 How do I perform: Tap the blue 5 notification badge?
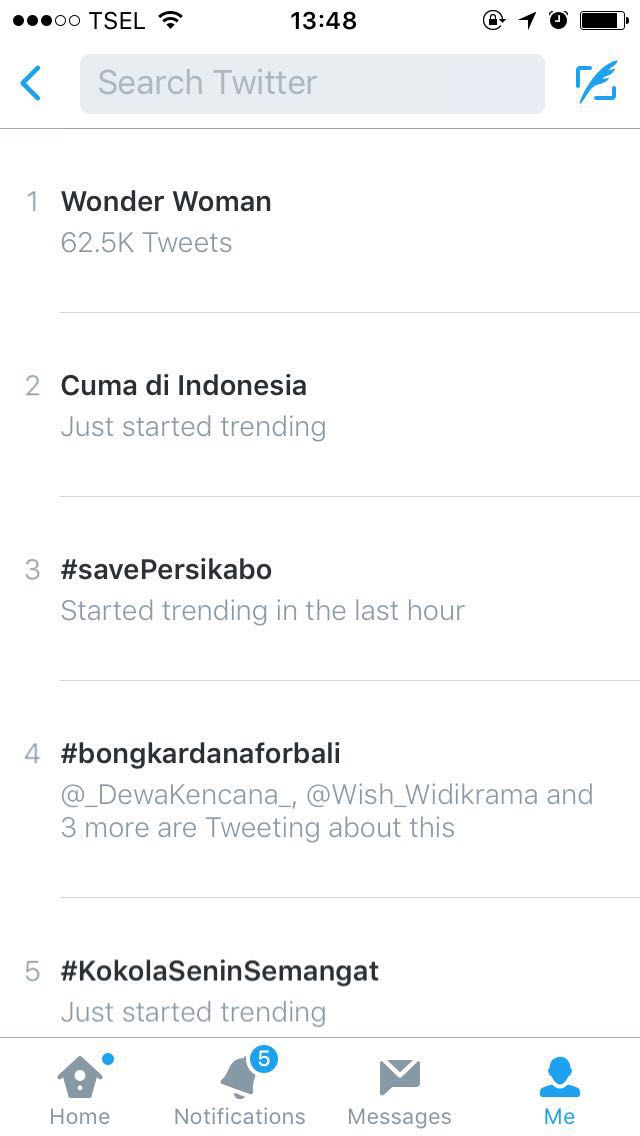click(x=263, y=1059)
